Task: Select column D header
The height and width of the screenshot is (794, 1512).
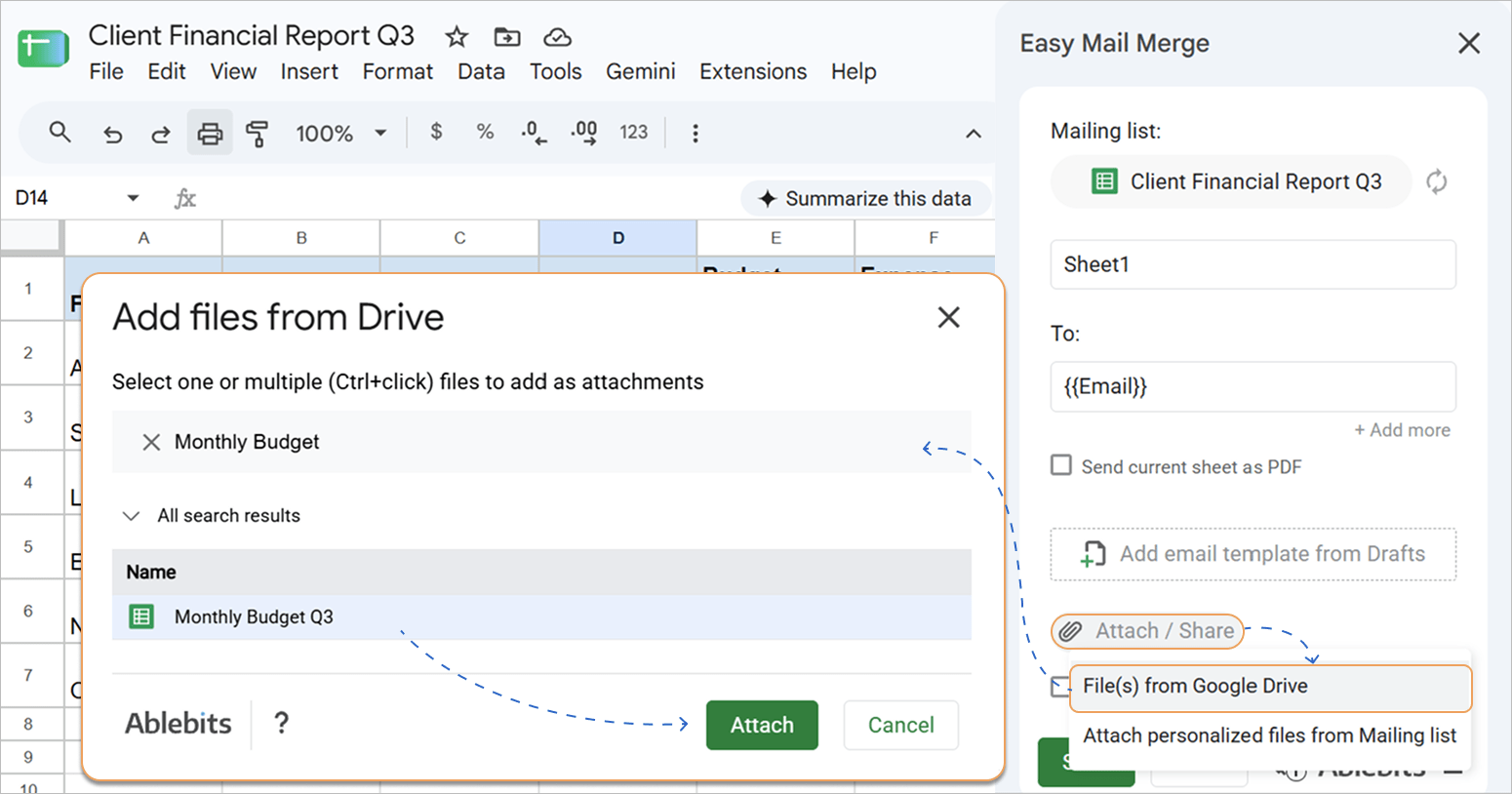Action: [617, 238]
